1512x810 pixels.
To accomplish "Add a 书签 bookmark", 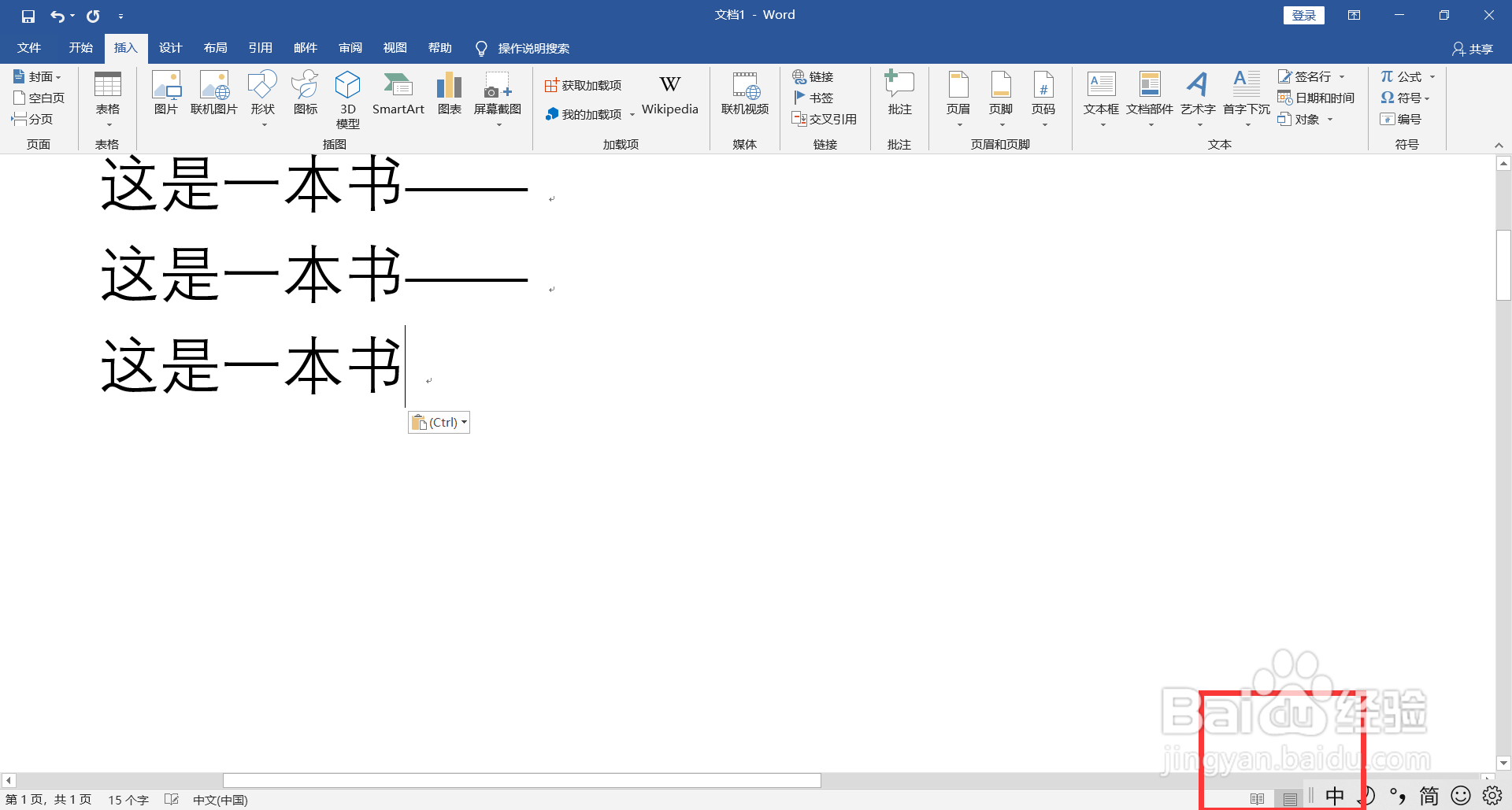I will tap(813, 98).
